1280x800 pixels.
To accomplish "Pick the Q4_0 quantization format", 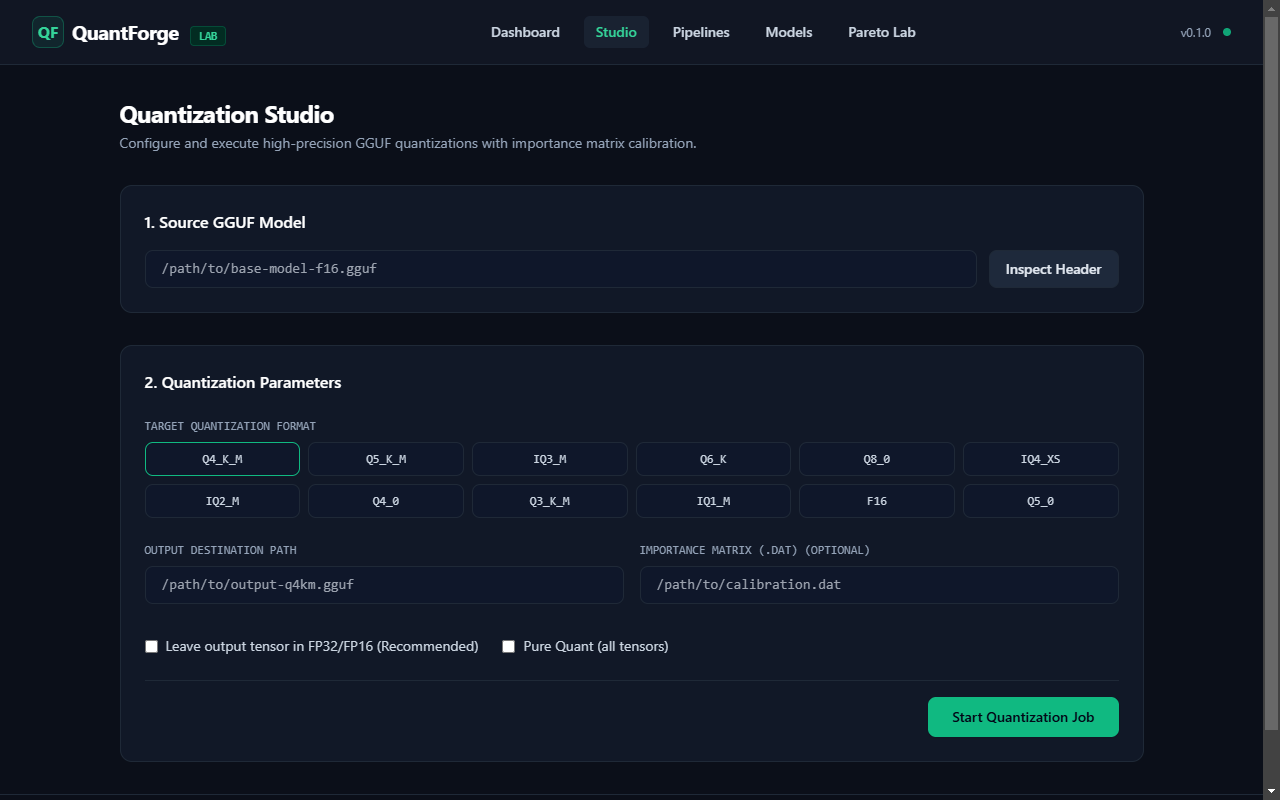I will coord(386,501).
